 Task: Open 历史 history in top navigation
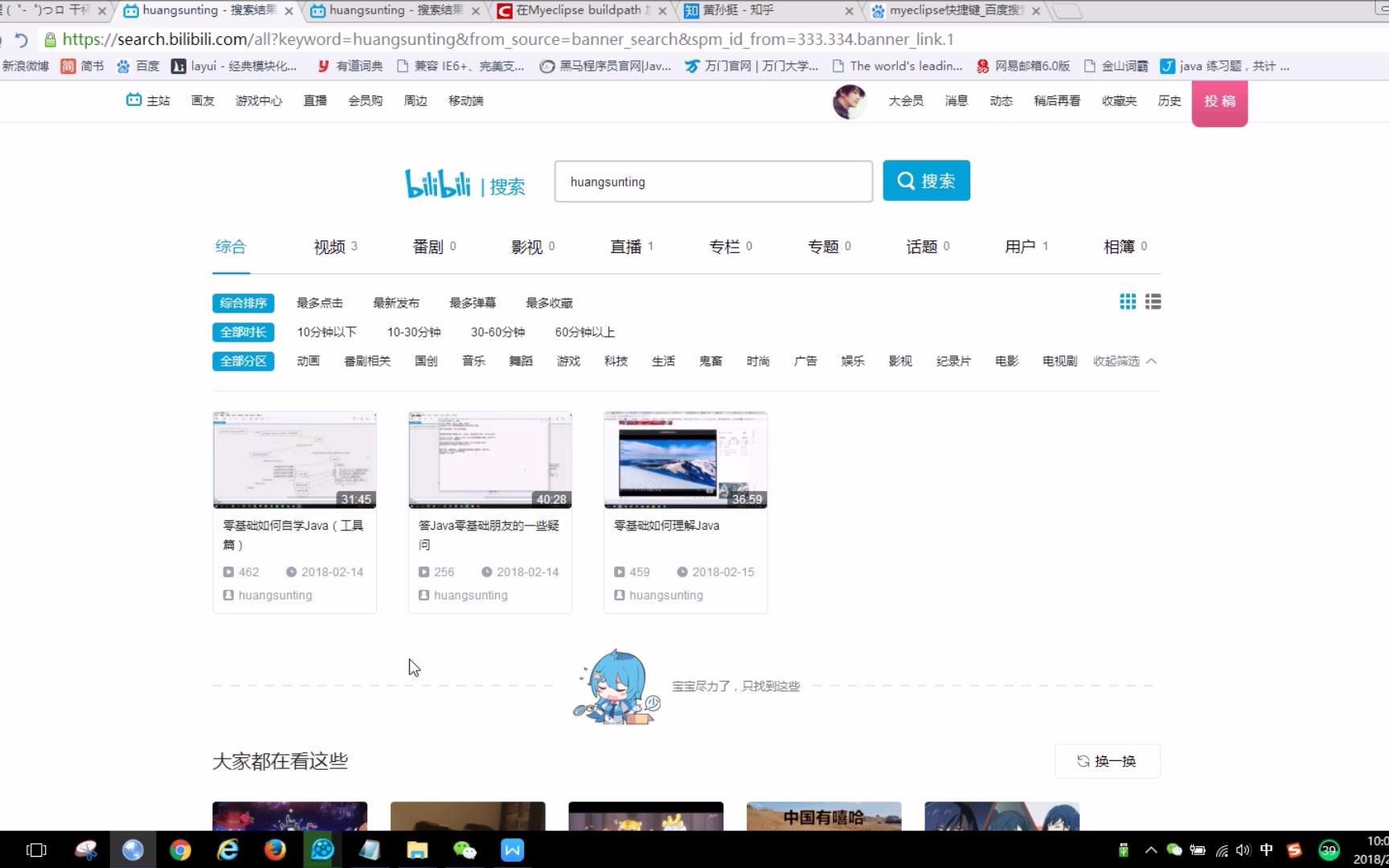click(x=1170, y=100)
